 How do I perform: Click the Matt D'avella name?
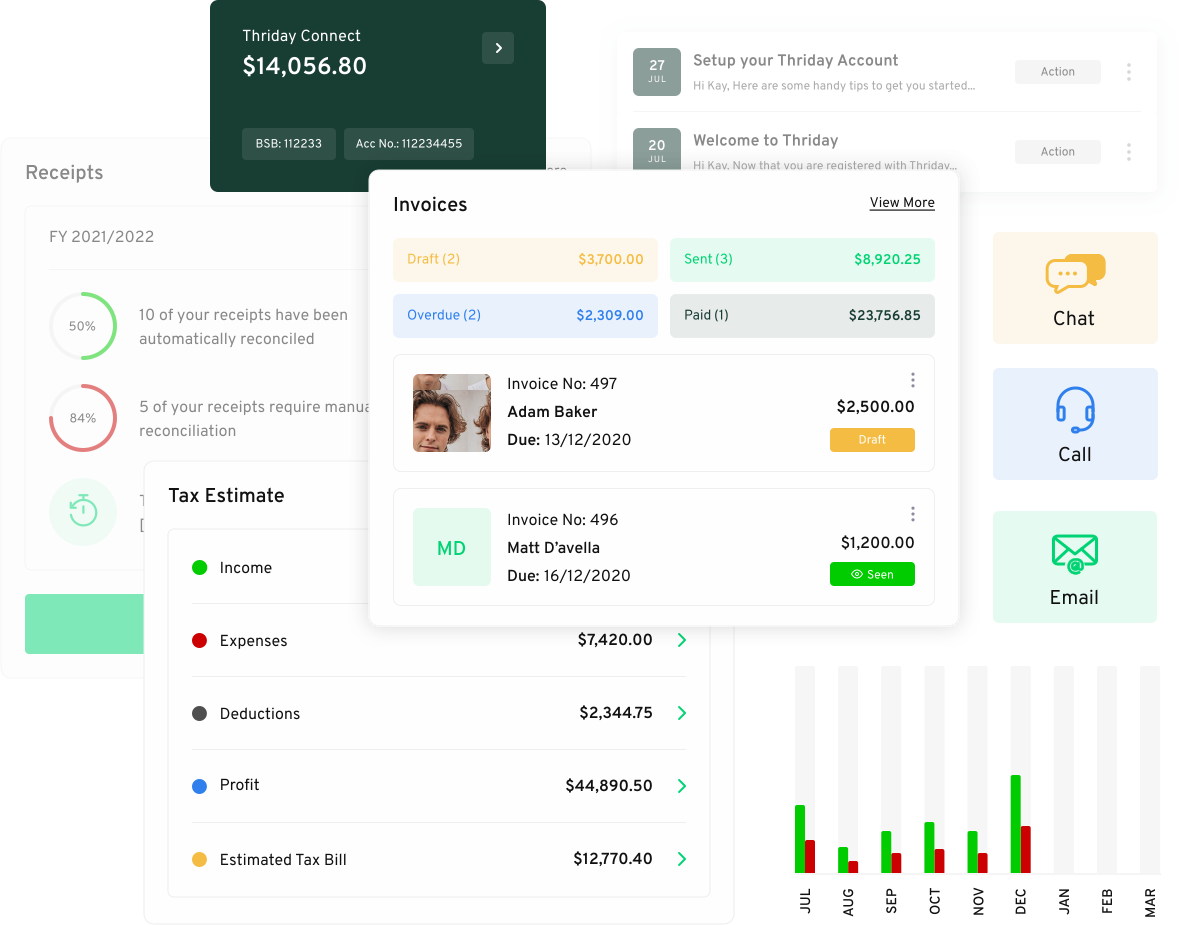[x=553, y=547]
